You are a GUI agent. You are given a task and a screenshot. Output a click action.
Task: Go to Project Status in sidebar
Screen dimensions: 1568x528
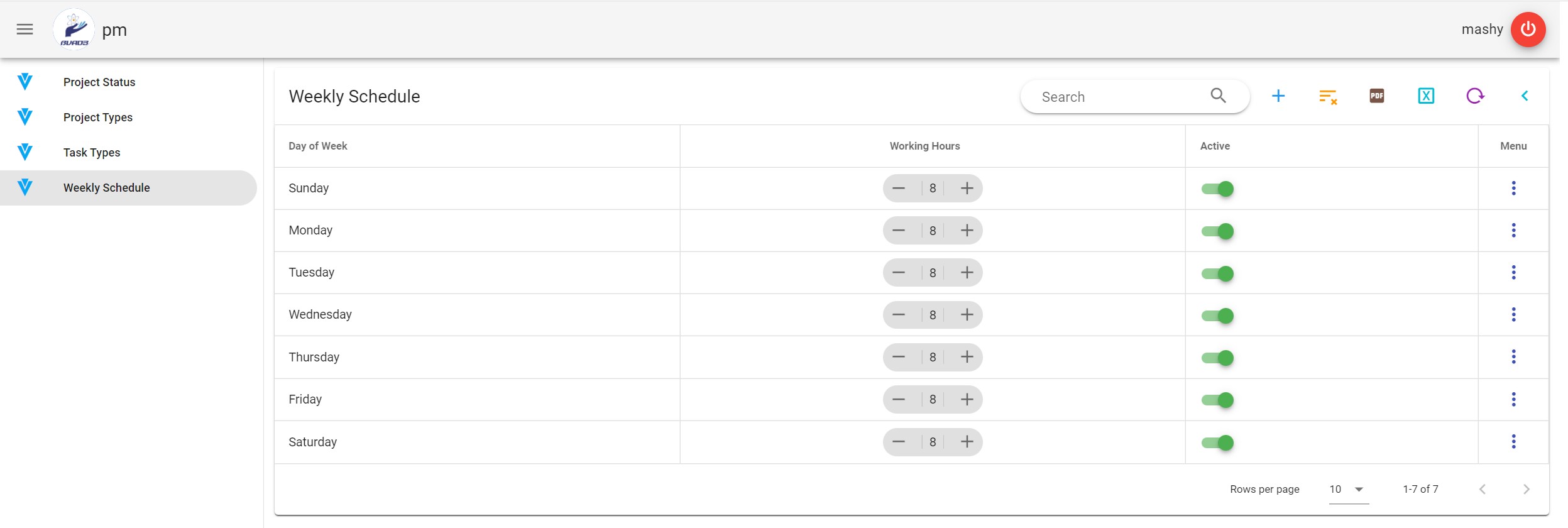99,82
